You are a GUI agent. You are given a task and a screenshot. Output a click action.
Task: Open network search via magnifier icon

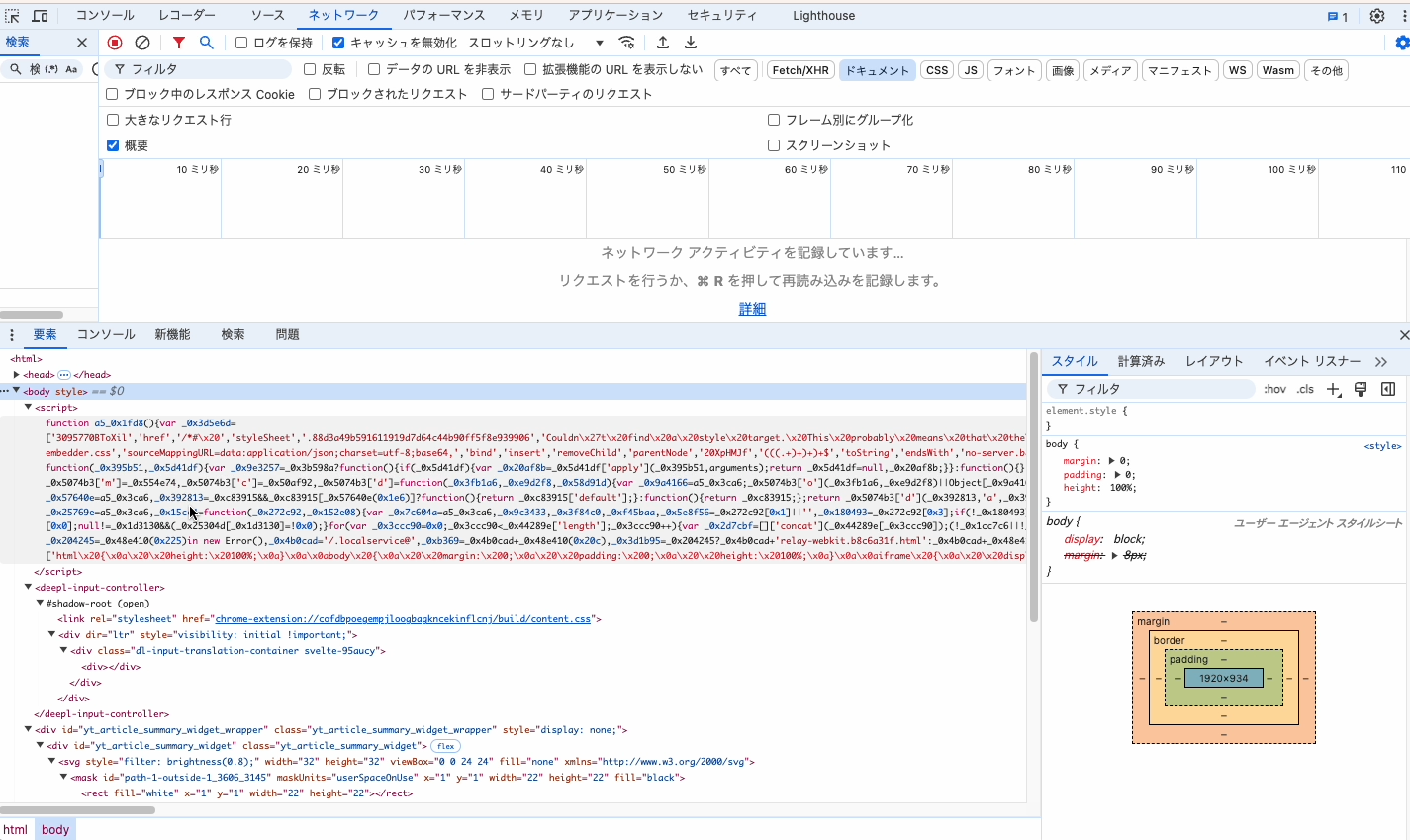(207, 43)
